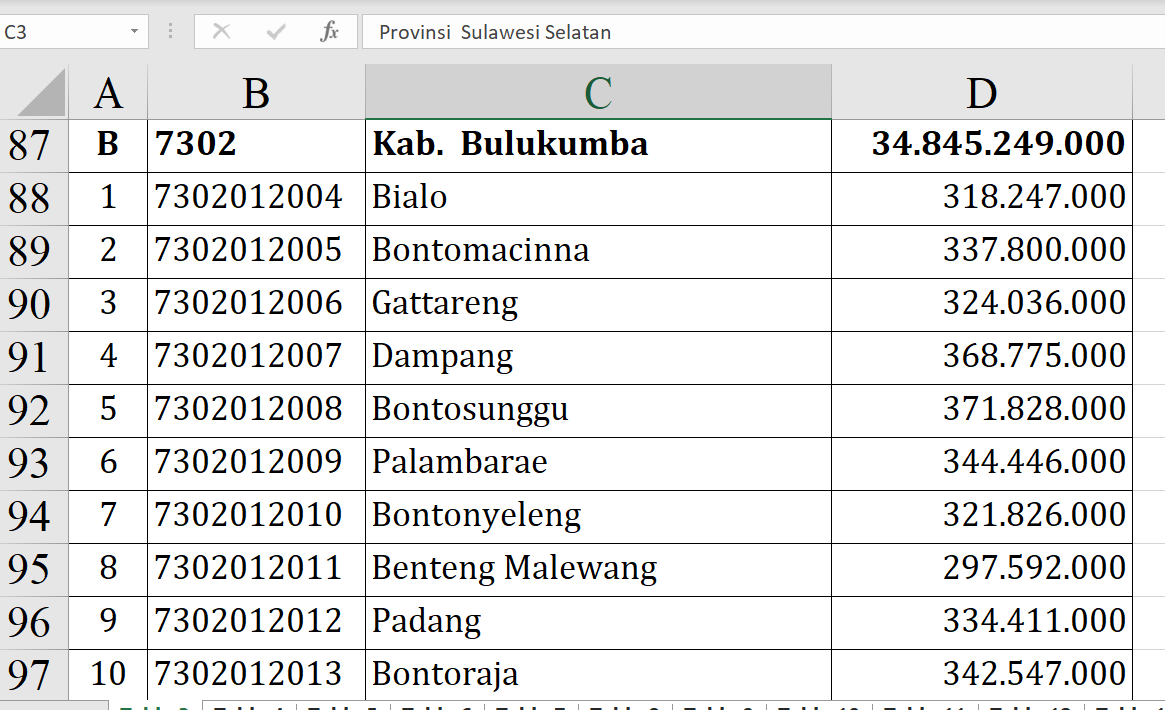This screenshot has height=710, width=1165.
Task: Select column D header
Action: tap(981, 93)
